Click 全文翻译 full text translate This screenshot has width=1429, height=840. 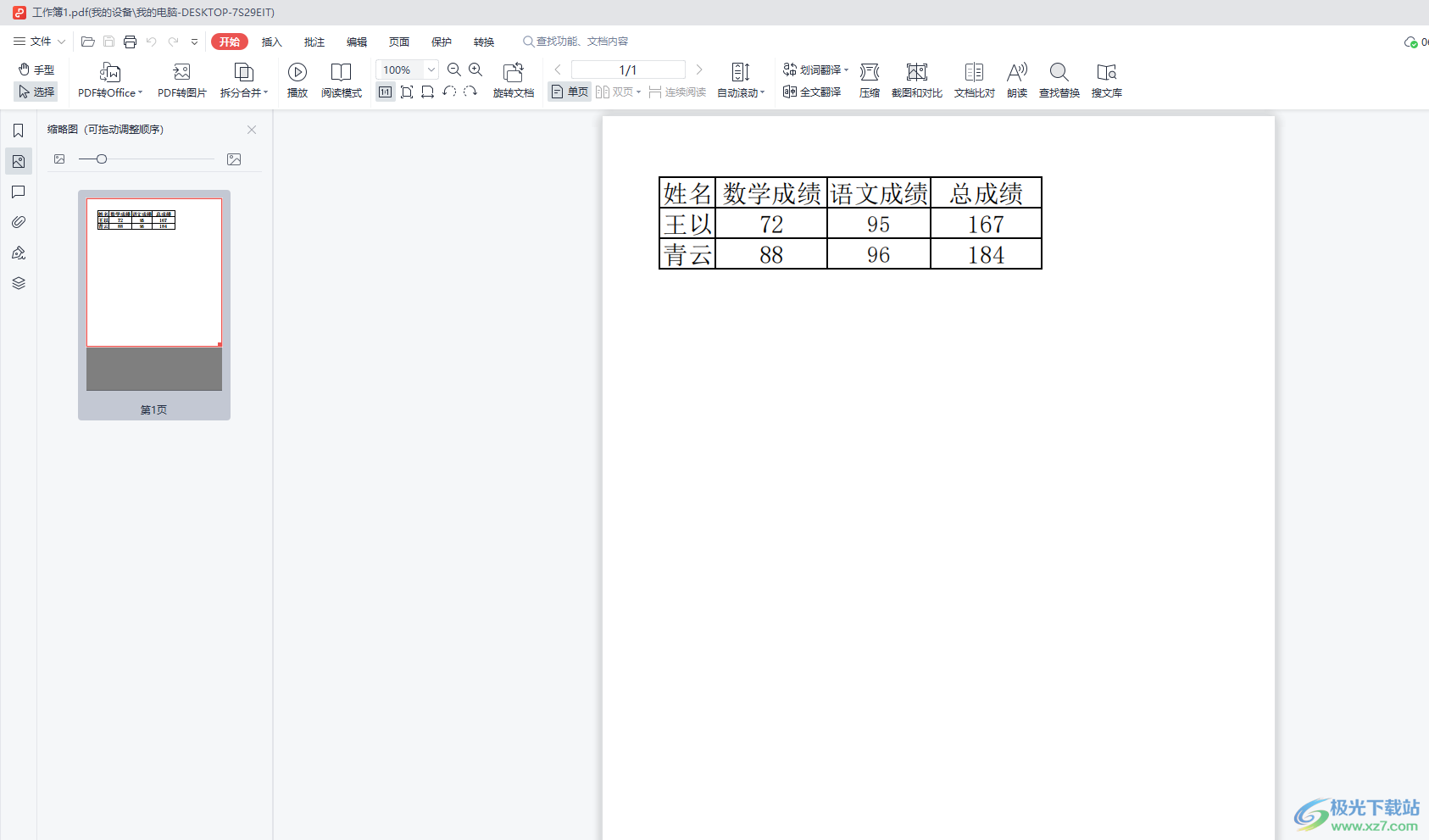(812, 92)
